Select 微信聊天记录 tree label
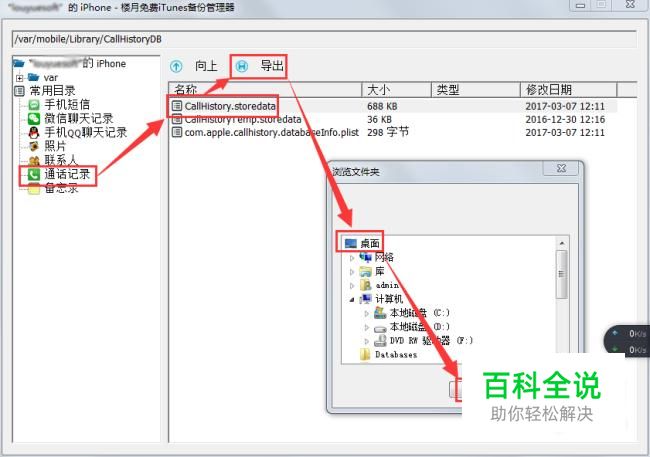The height and width of the screenshot is (457, 650). pos(79,118)
